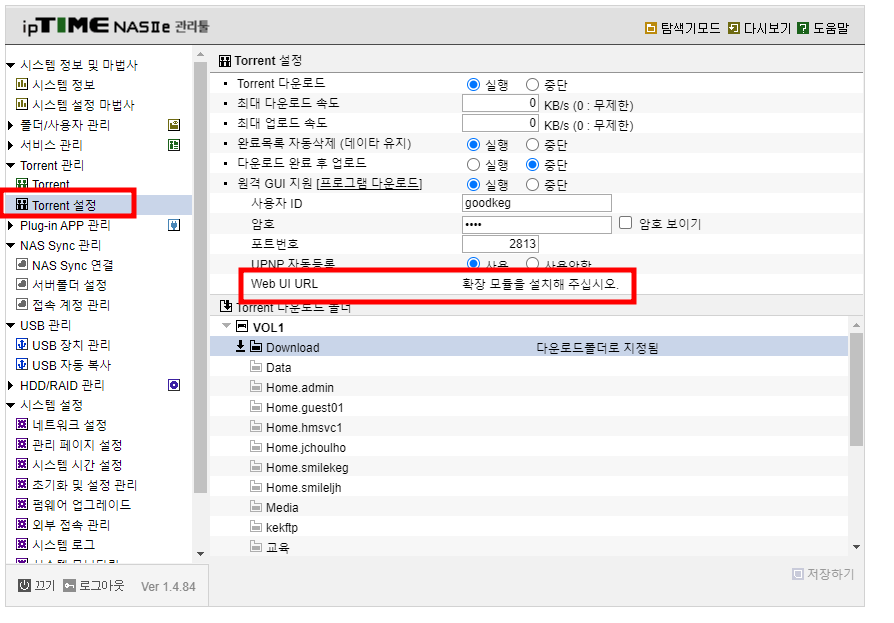894x623 pixels.
Task: Select 실행 for 완료목록 자동삭제
Action: 473,145
